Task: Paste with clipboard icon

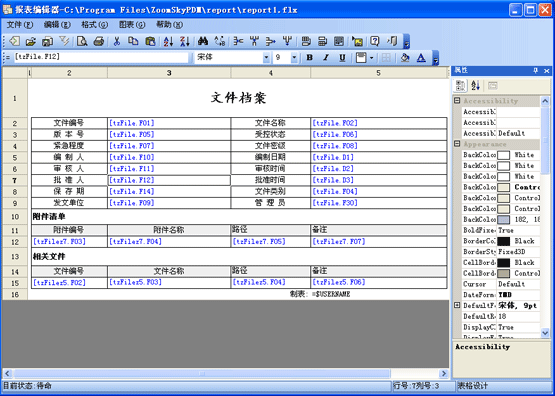Action: pyautogui.click(x=150, y=41)
